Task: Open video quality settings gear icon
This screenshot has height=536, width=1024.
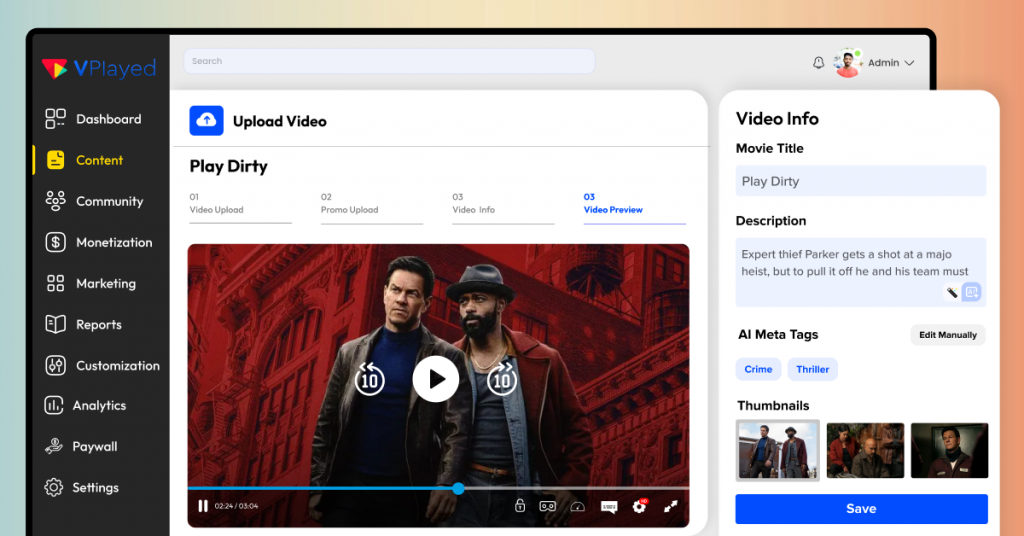Action: tap(639, 506)
